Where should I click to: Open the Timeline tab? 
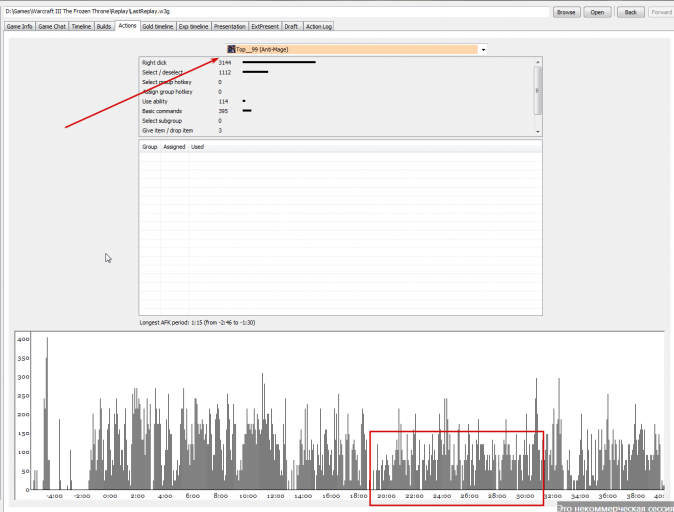[81, 26]
